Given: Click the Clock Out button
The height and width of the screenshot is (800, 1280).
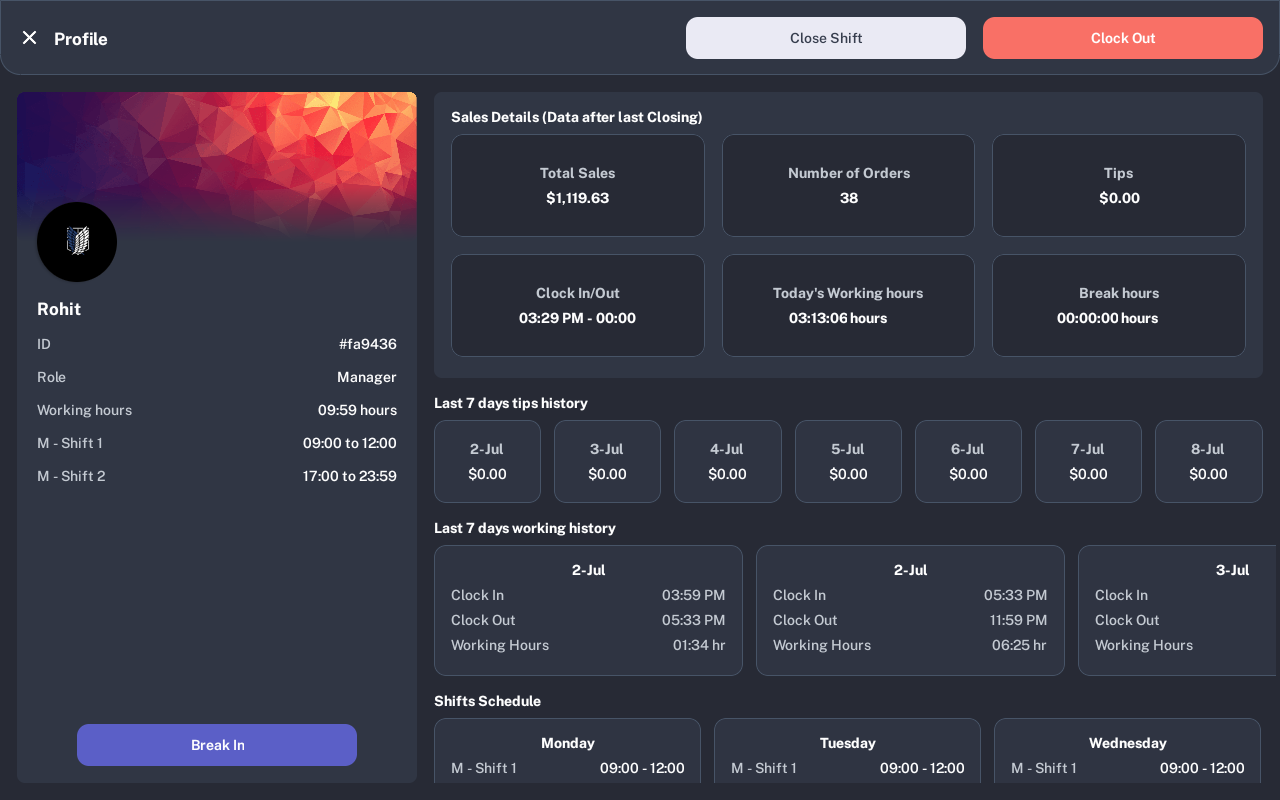Looking at the screenshot, I should pos(1123,38).
